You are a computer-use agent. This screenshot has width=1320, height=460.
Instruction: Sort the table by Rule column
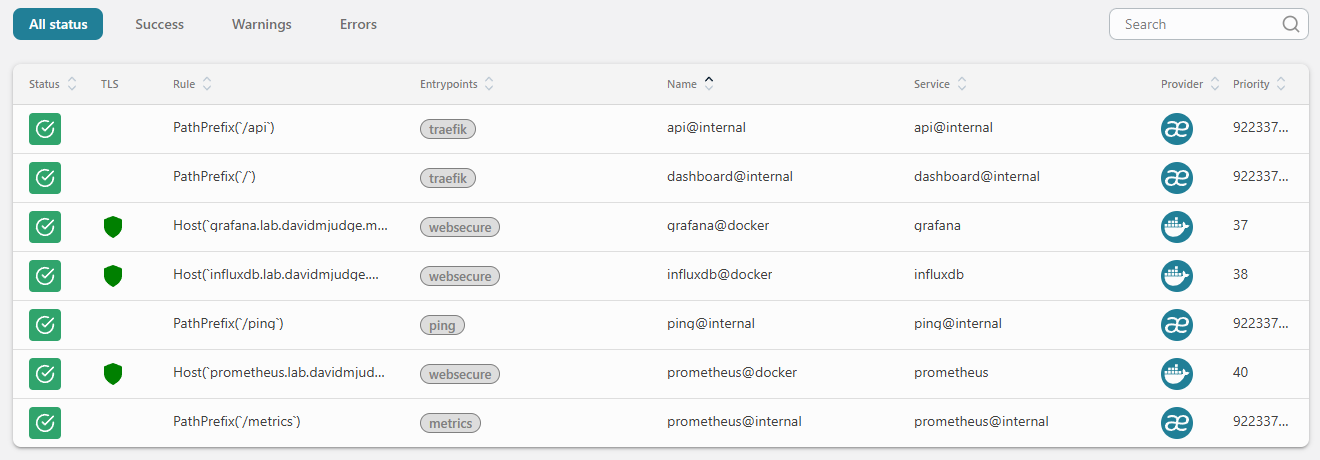(192, 85)
